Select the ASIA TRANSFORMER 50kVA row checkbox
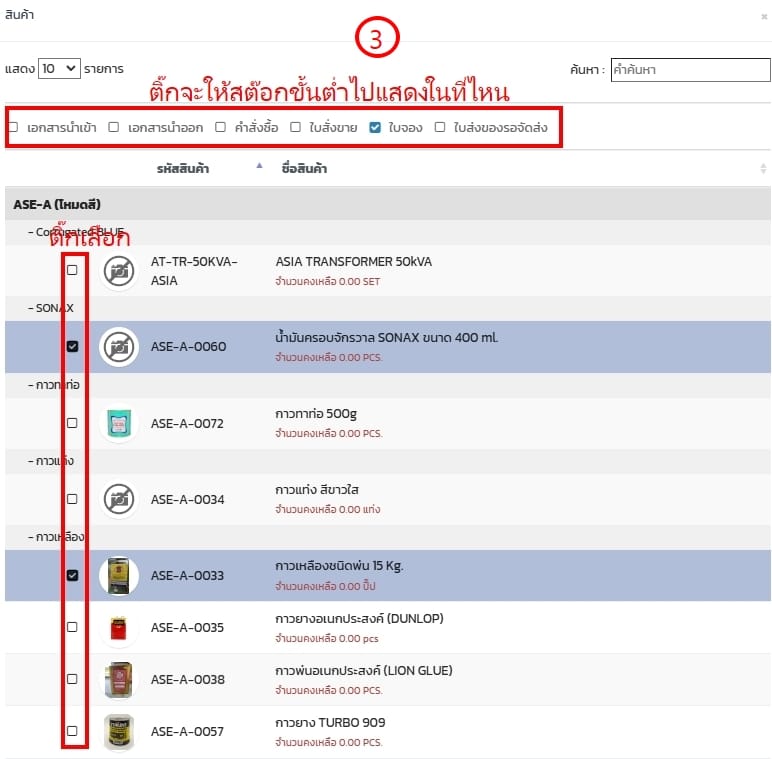 (72, 270)
